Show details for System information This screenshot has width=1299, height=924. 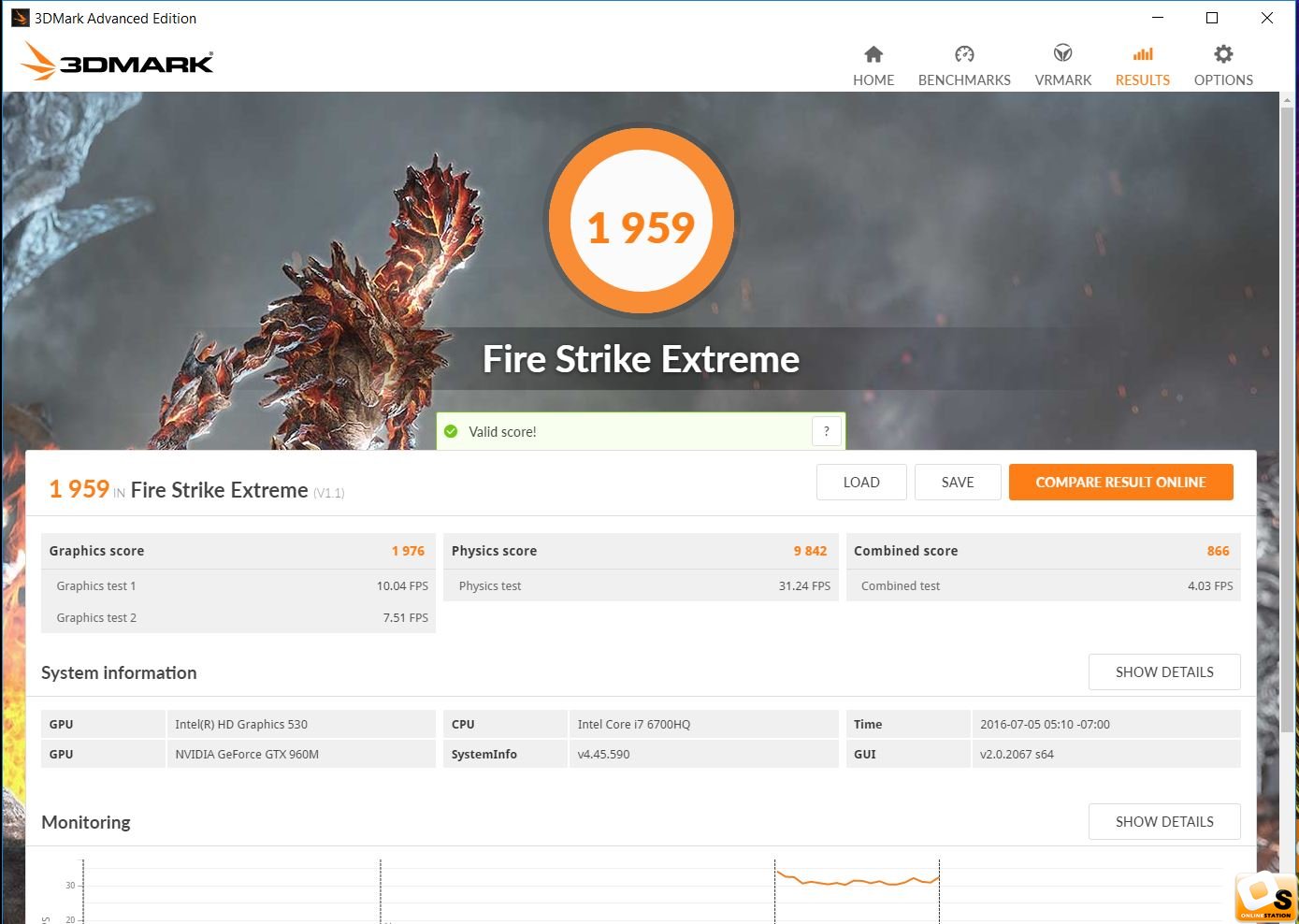click(x=1164, y=672)
